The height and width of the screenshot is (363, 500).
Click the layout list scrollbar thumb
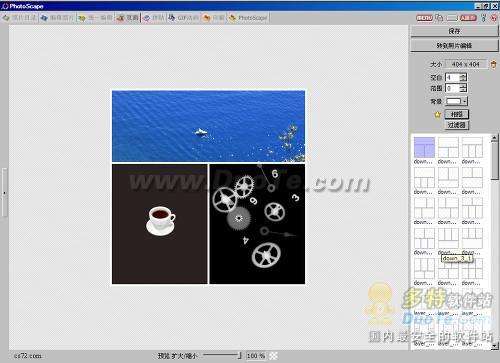click(x=495, y=161)
